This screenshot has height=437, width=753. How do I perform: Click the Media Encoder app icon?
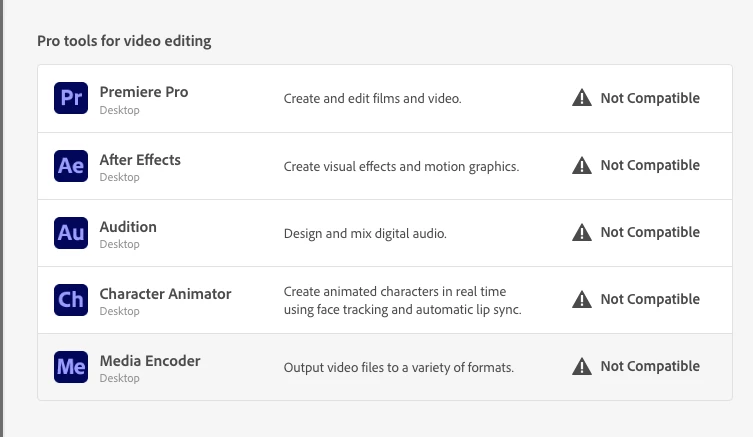pyautogui.click(x=71, y=367)
